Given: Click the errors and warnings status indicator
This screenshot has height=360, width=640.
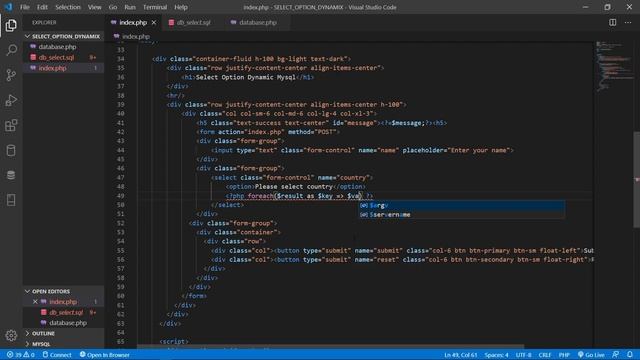Looking at the screenshot, I should [x=20, y=355].
